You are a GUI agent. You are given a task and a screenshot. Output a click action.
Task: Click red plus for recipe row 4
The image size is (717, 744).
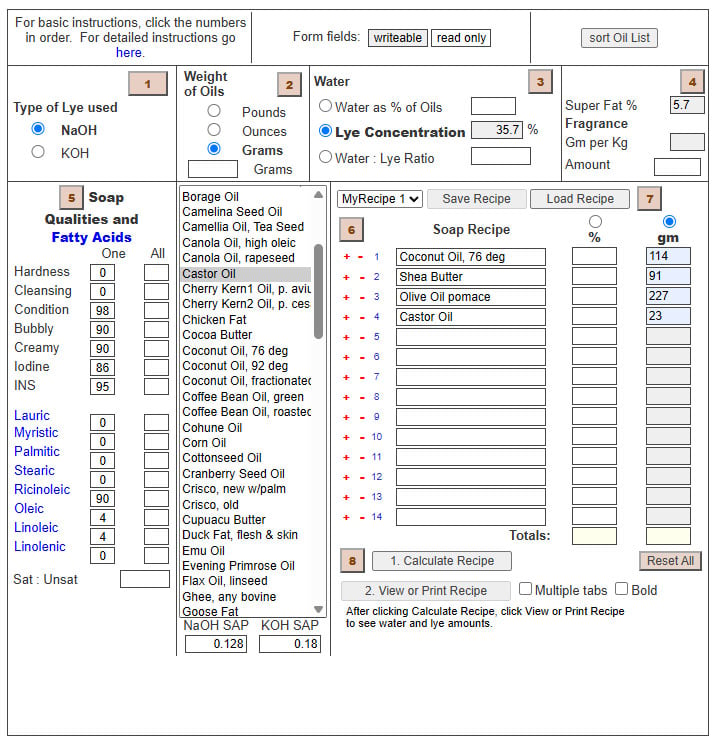[x=346, y=317]
